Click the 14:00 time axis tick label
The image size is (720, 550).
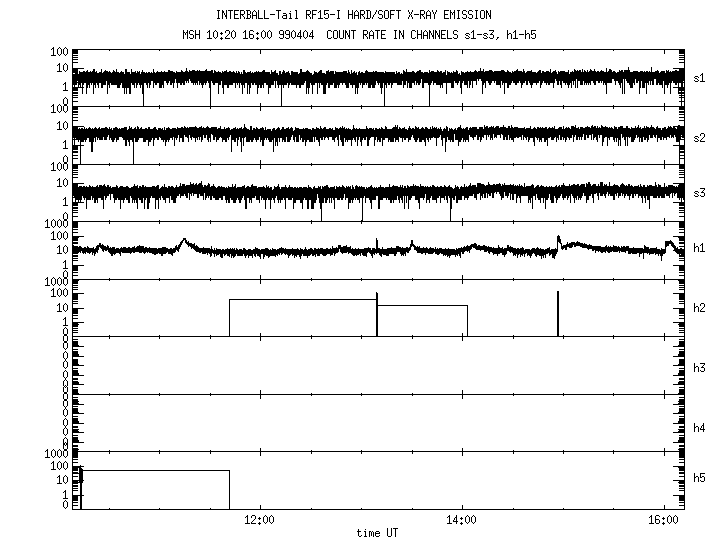coord(462,521)
